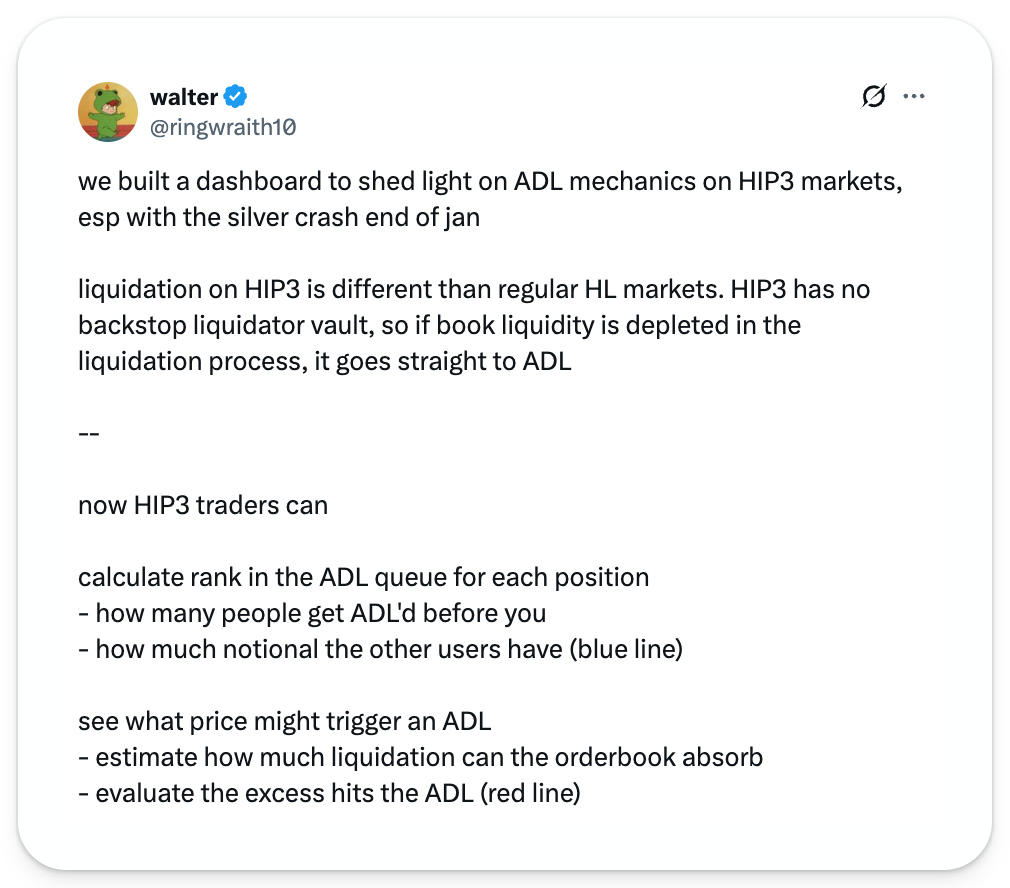
Task: Click the blue verified checkmark badge
Action: tap(236, 97)
